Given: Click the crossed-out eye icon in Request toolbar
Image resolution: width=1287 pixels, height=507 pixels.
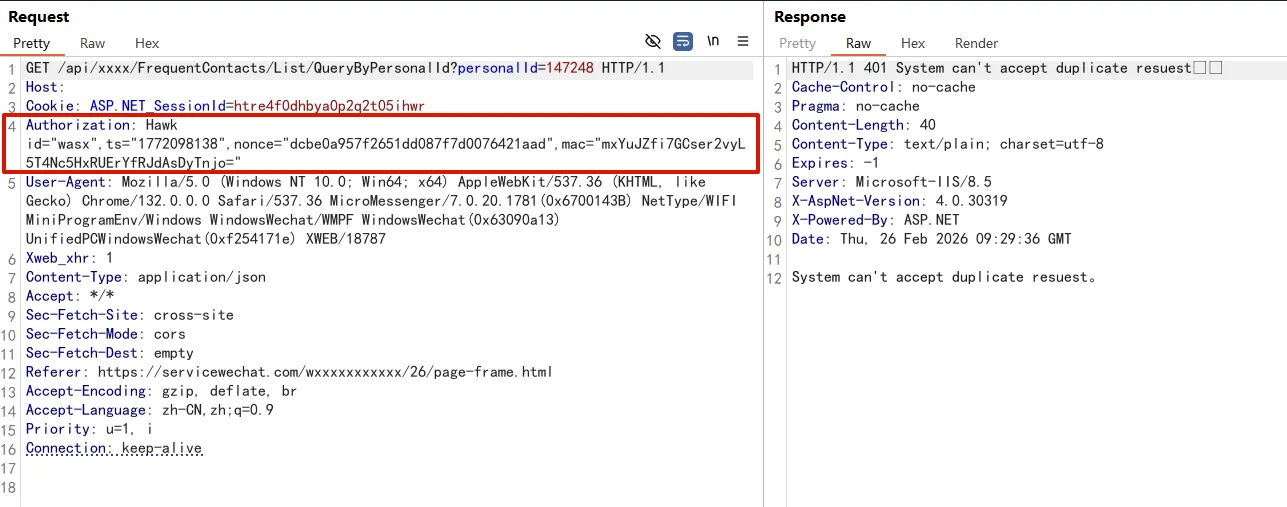Looking at the screenshot, I should (x=653, y=41).
